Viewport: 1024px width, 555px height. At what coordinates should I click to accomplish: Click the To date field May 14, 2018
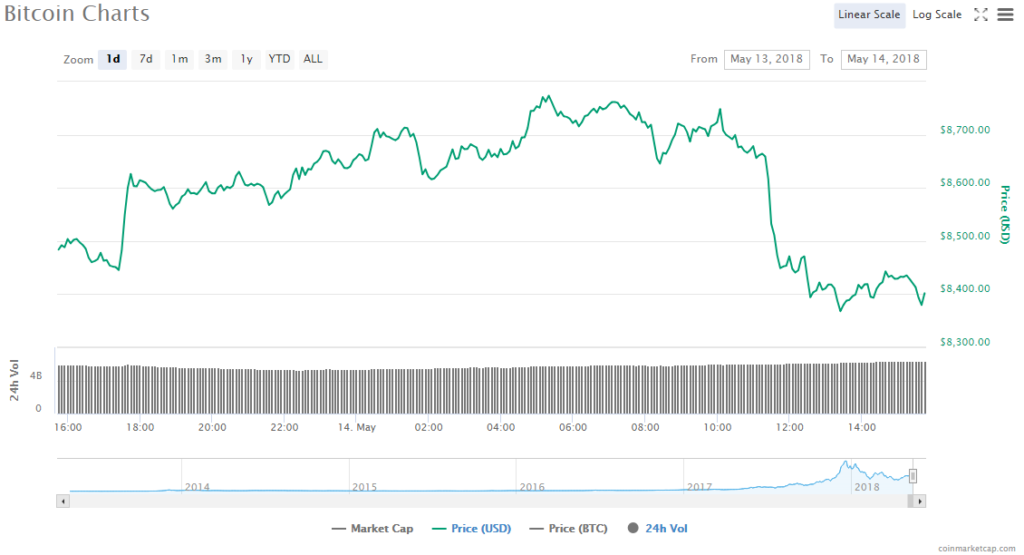(883, 59)
